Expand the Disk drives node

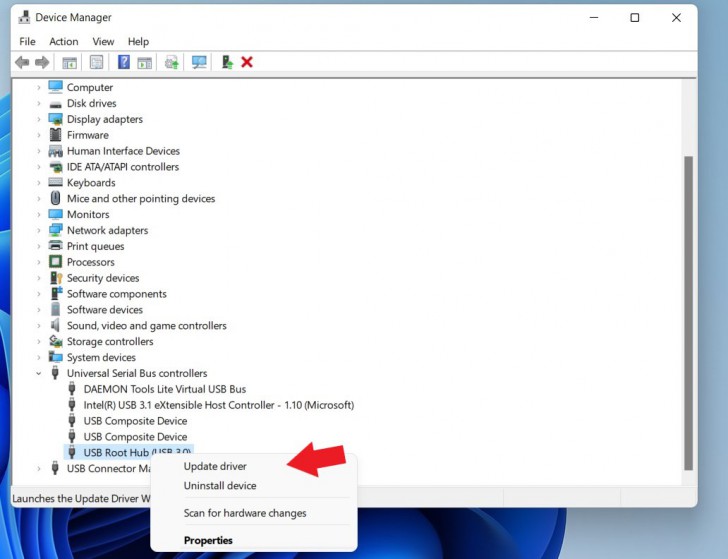(x=39, y=103)
